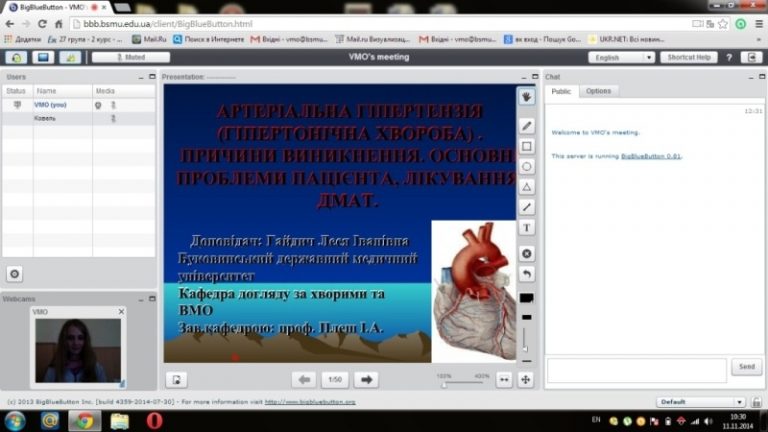This screenshot has width=768, height=432.
Task: Open the Default layout dropdown
Action: (700, 402)
